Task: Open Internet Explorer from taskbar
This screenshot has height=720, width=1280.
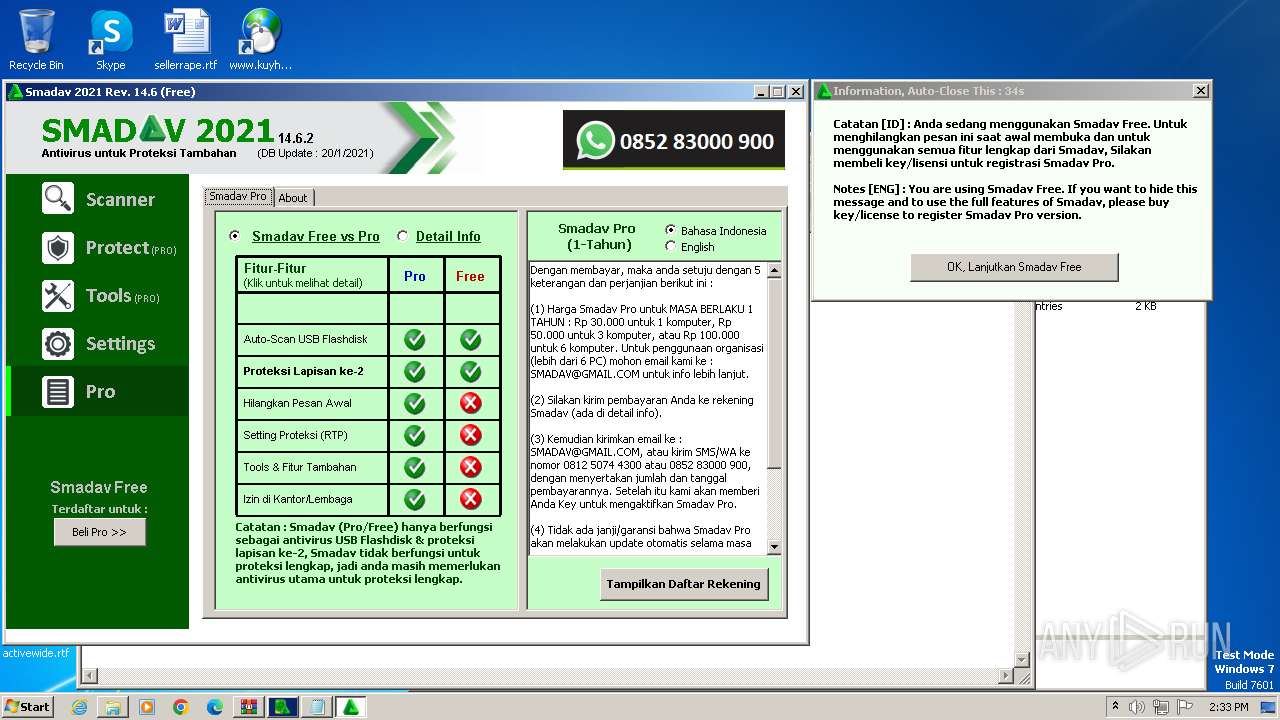Action: point(79,707)
